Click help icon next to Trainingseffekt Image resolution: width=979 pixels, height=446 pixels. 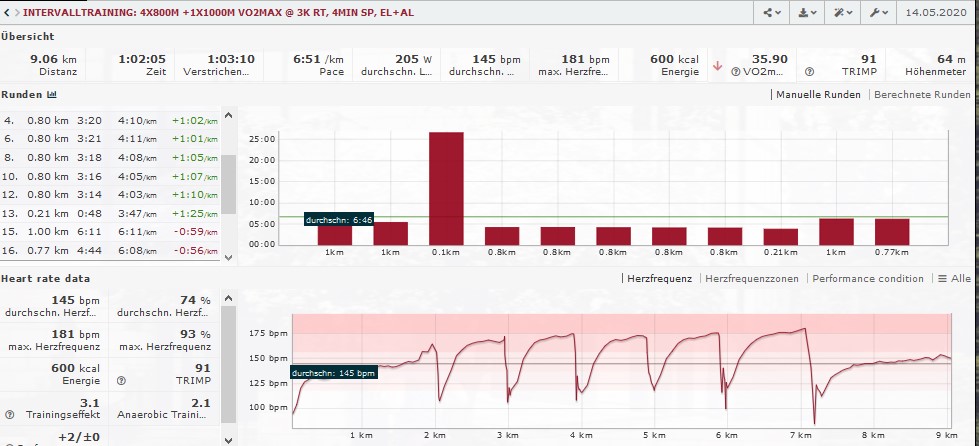pyautogui.click(x=9, y=414)
